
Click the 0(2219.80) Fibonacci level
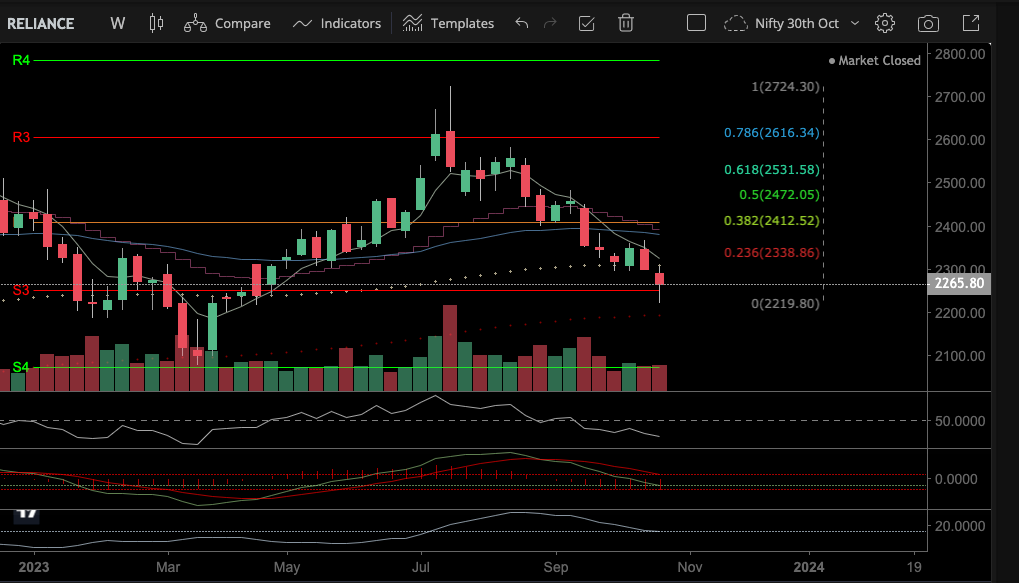(785, 304)
